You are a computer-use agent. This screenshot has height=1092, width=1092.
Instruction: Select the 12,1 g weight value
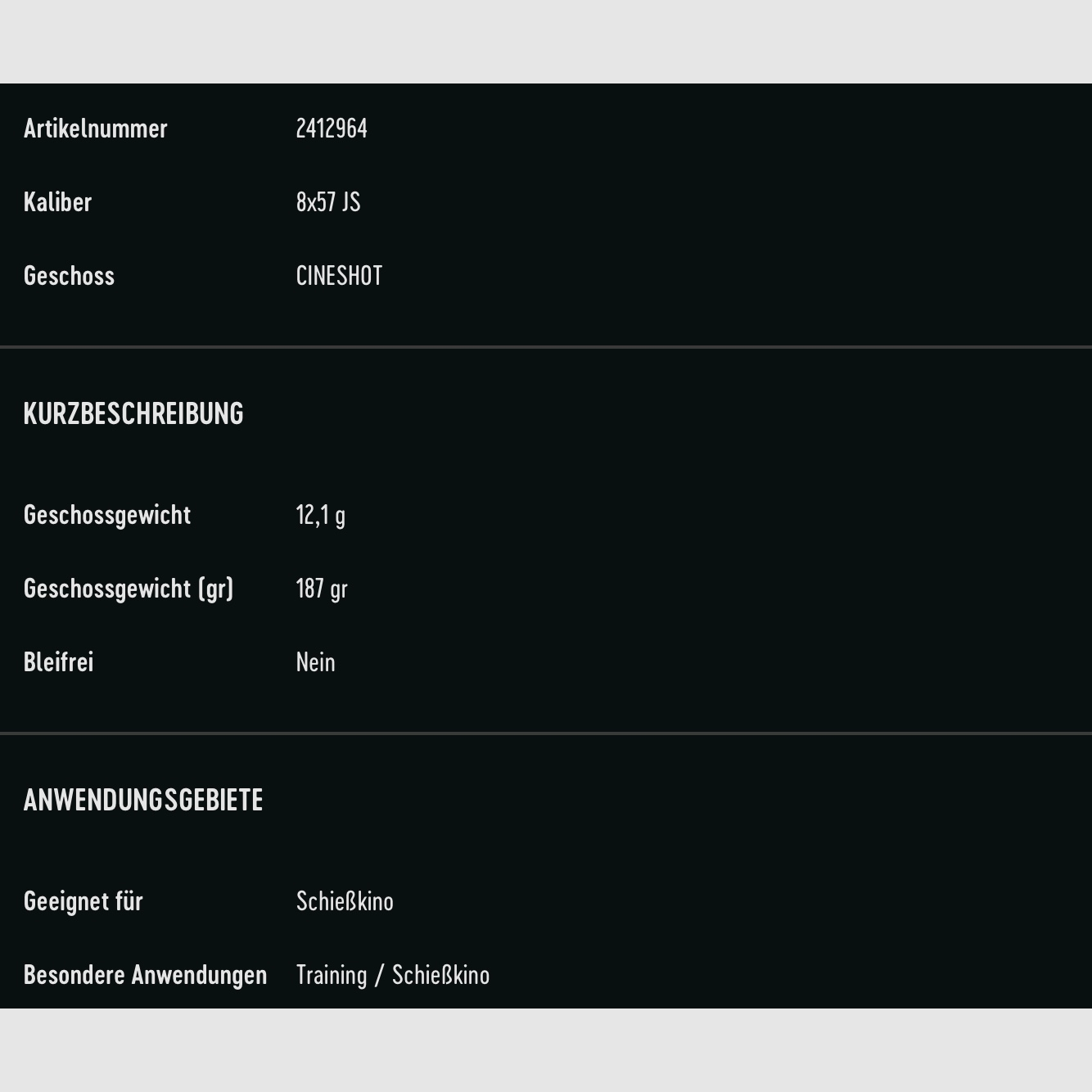[321, 515]
